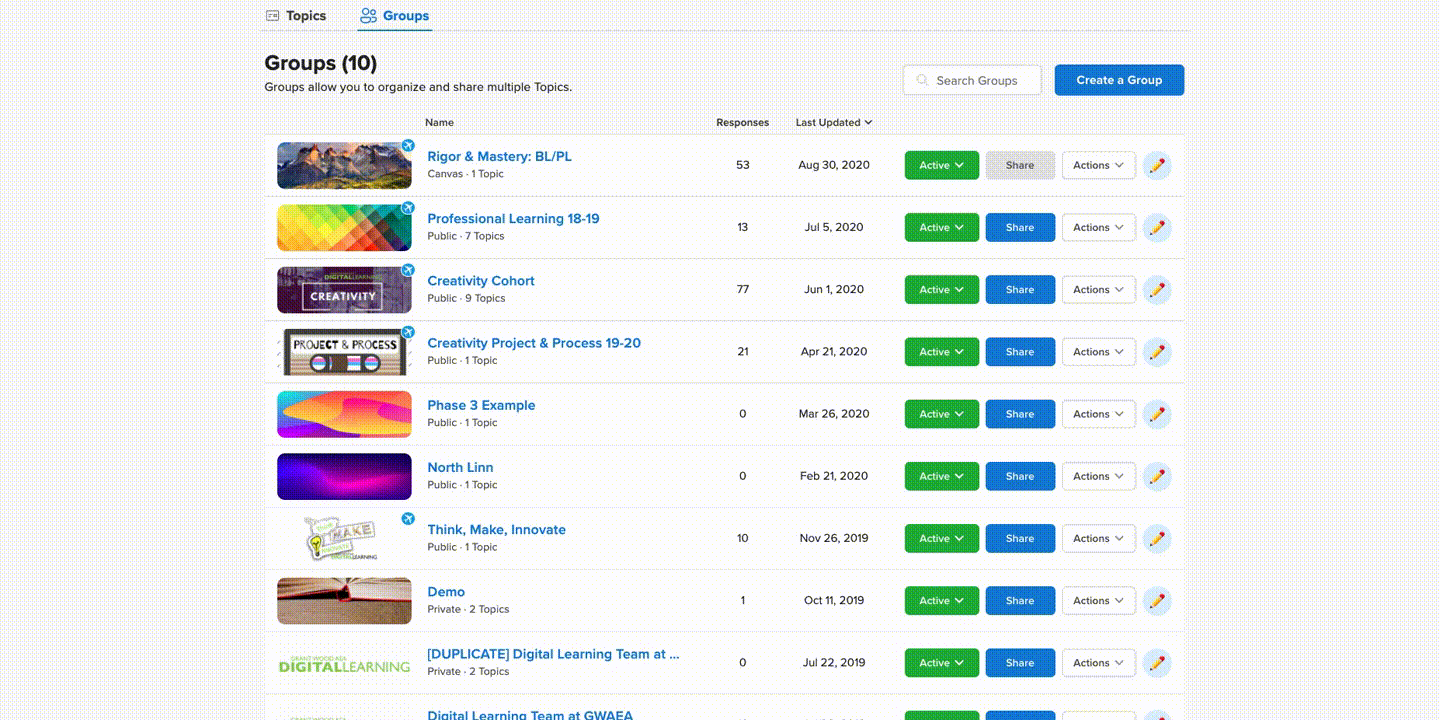Click in the Search Groups field
The height and width of the screenshot is (720, 1440).
tap(972, 80)
